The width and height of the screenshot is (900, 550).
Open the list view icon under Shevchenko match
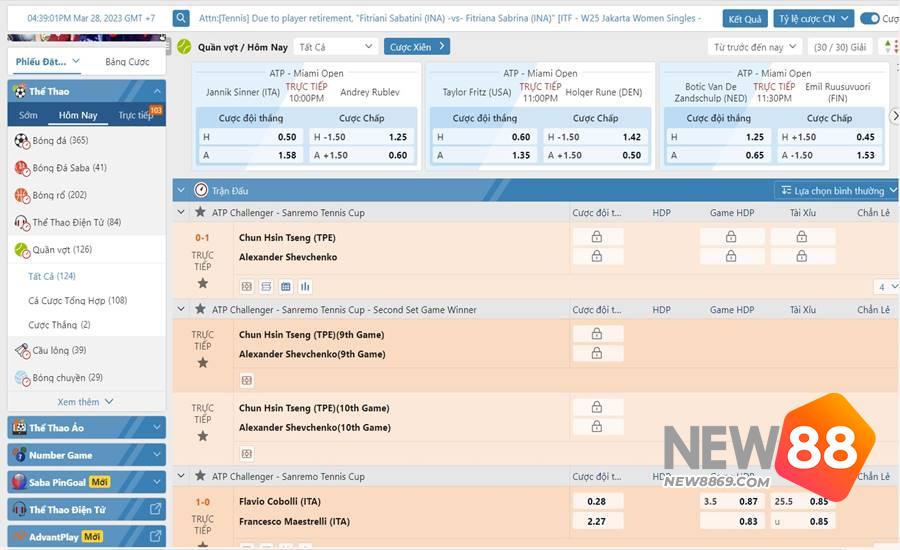[x=266, y=286]
